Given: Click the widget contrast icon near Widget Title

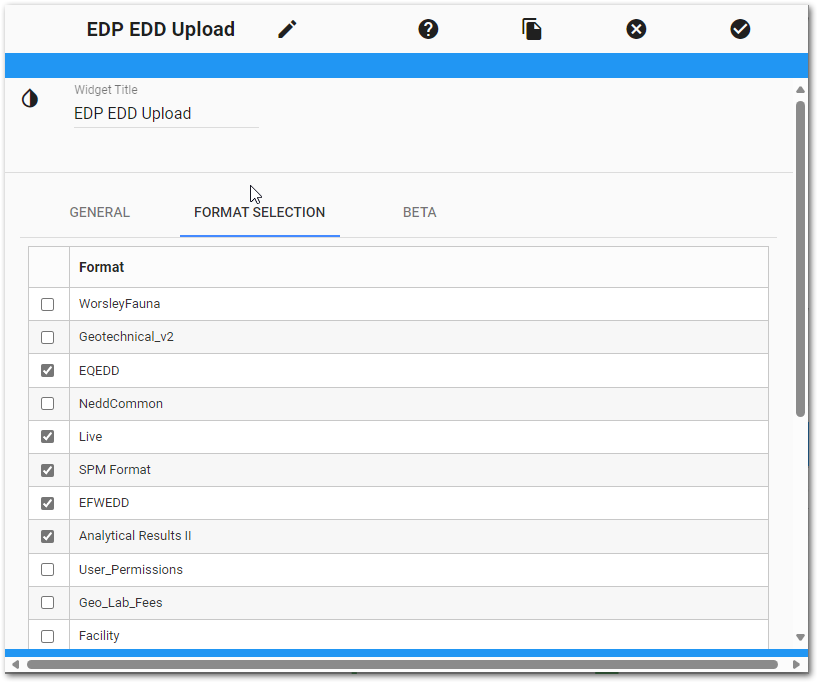Looking at the screenshot, I should [29, 98].
